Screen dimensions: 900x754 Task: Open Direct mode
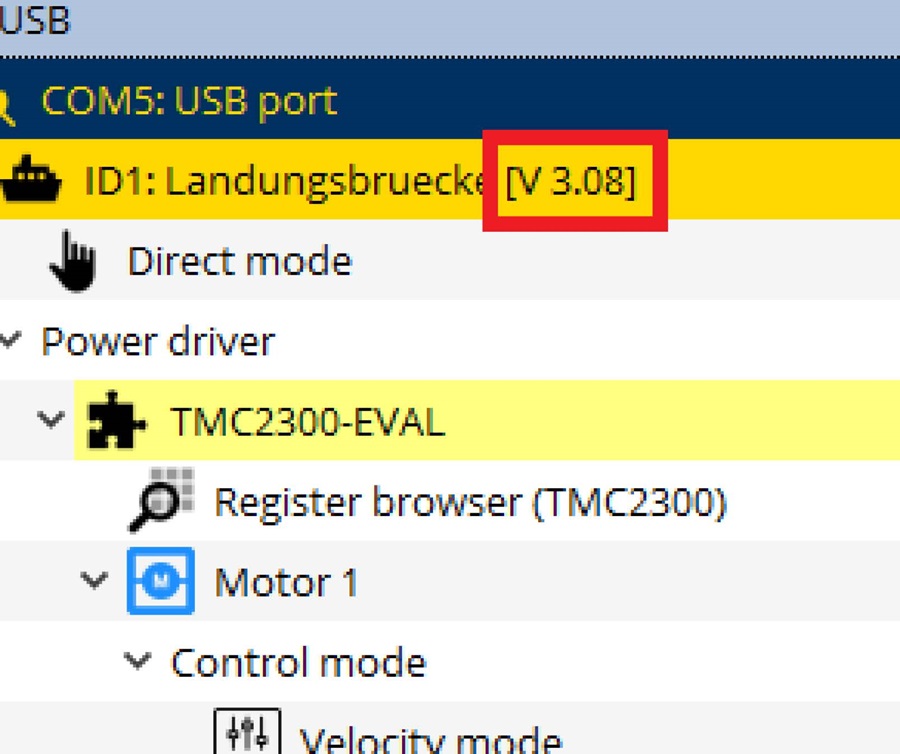click(x=240, y=261)
